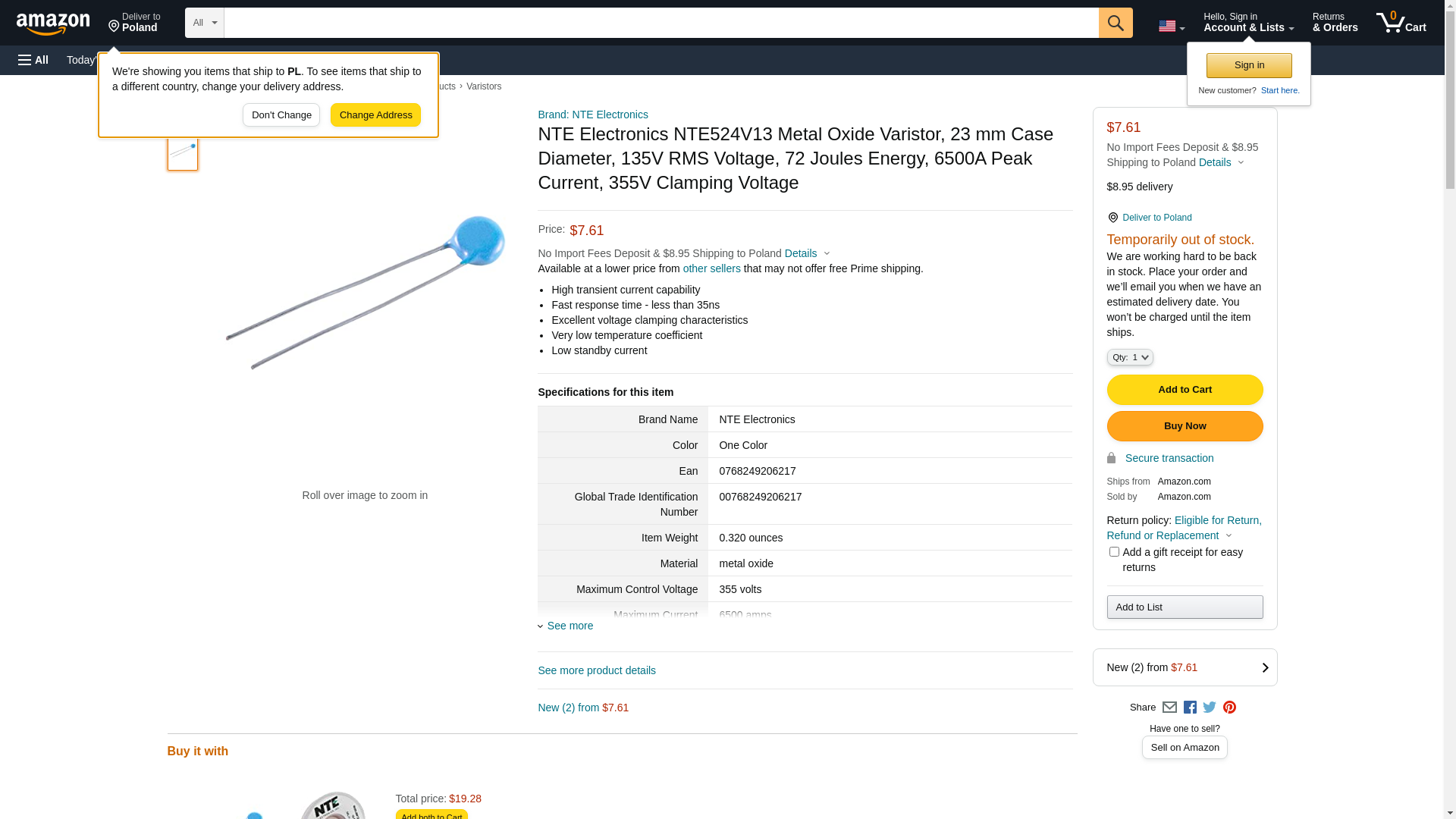Check the gift receipt checkbox
The image size is (1456, 819).
click(1114, 552)
